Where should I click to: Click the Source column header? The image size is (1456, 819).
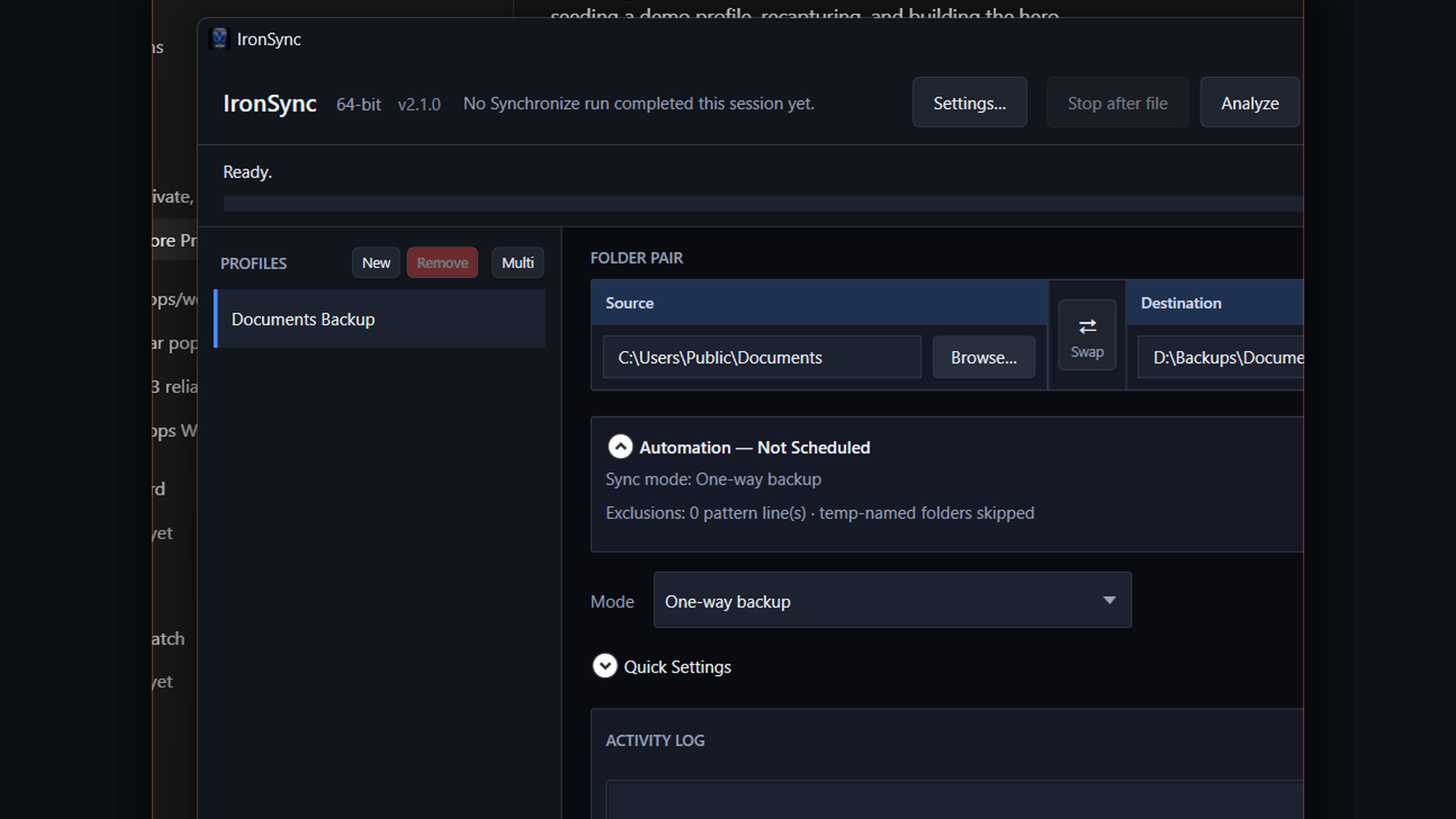coord(819,303)
